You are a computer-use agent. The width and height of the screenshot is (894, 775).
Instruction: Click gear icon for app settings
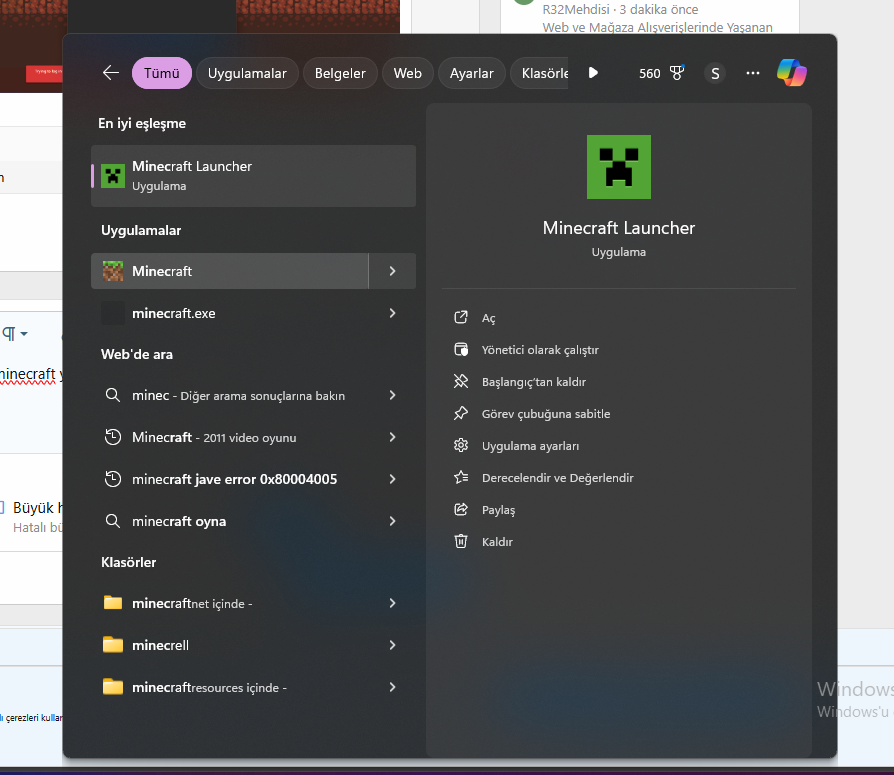(461, 445)
